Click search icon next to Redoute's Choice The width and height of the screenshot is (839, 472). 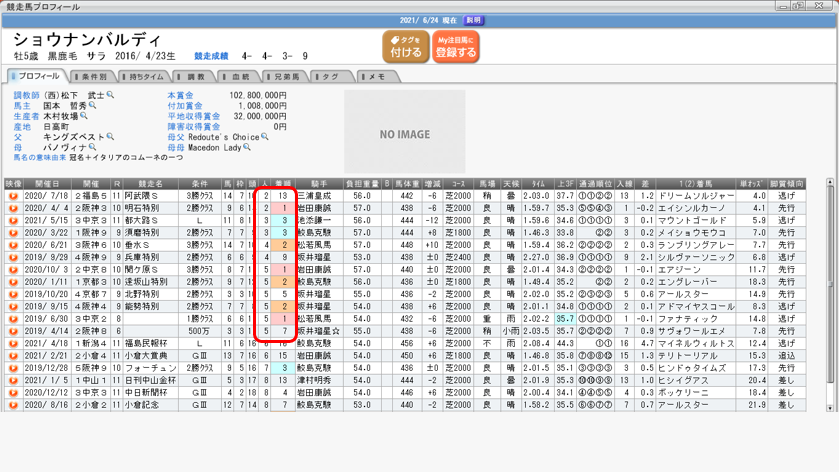pos(265,137)
